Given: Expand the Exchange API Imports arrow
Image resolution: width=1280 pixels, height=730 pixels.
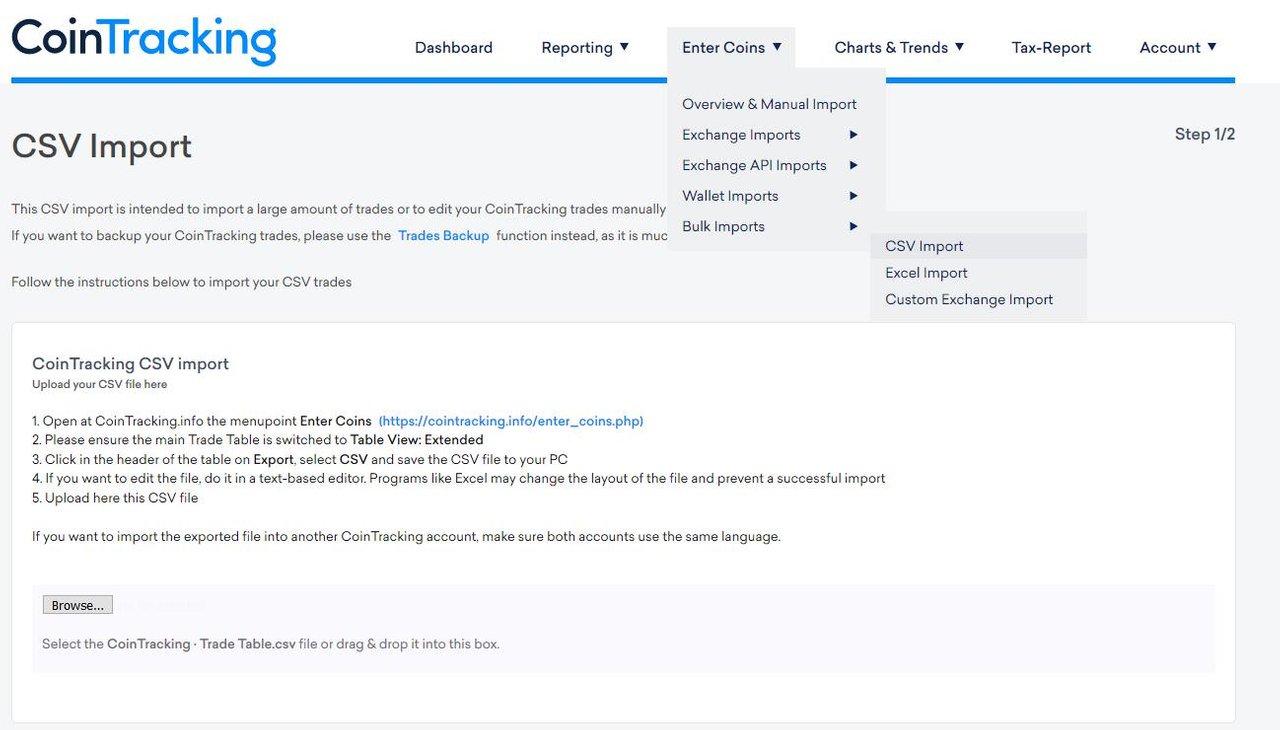Looking at the screenshot, I should tap(853, 165).
